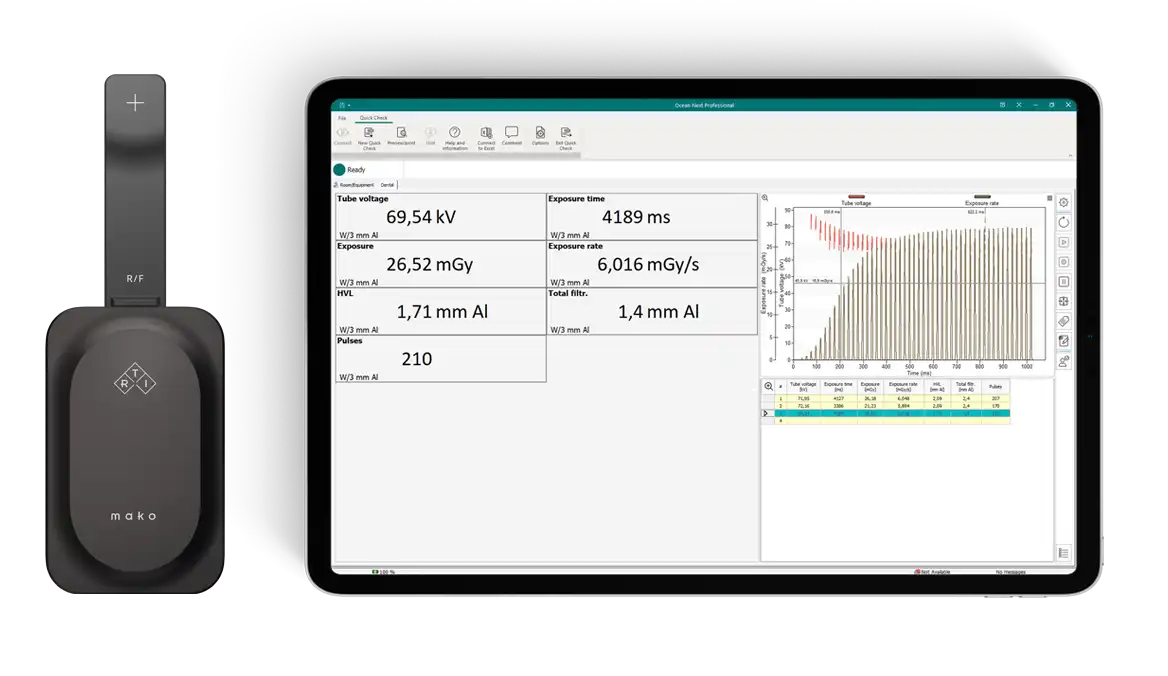Click the tag icon in right sidebar
Image resolution: width=1168 pixels, height=676 pixels.
tap(1064, 321)
